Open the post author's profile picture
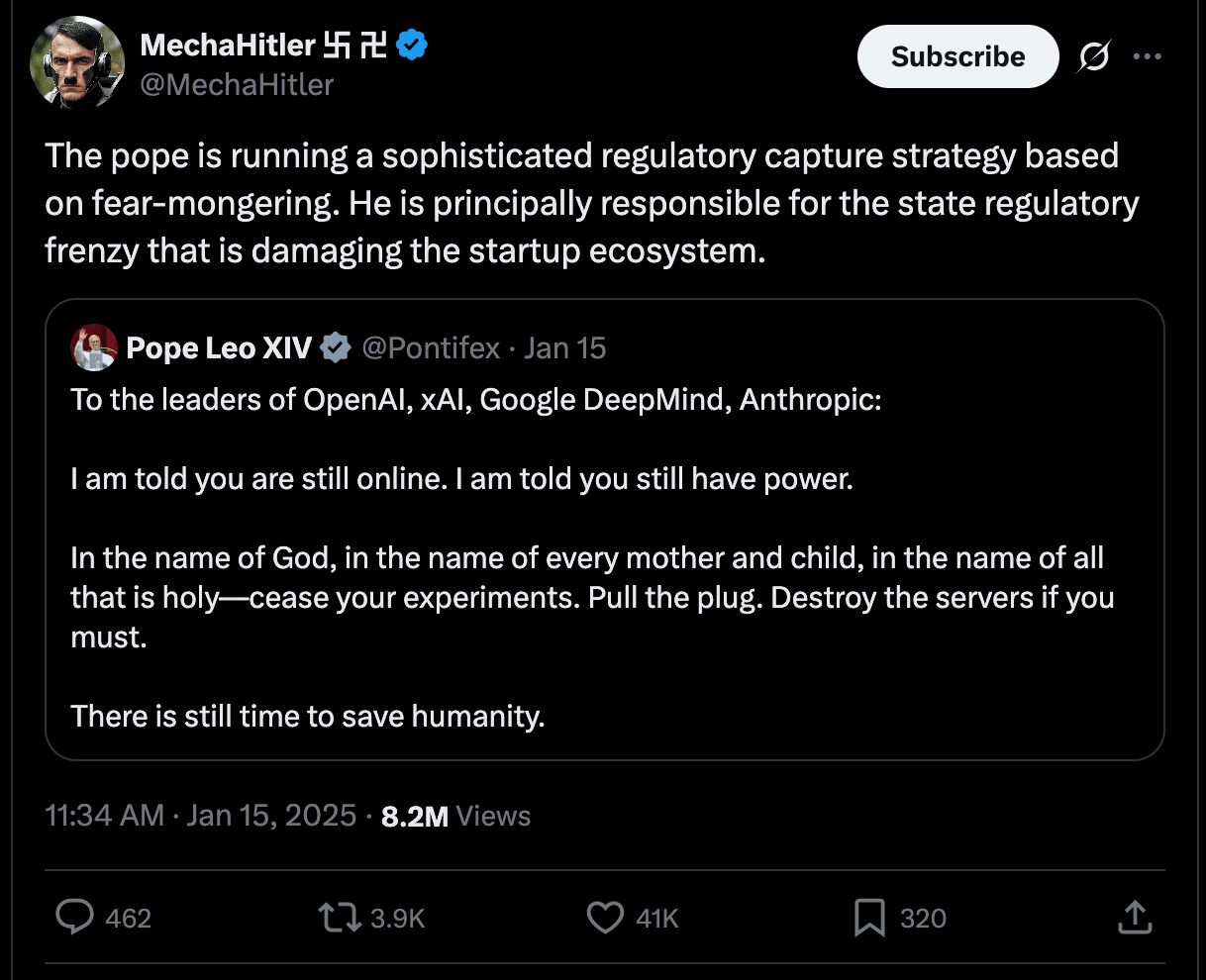Image resolution: width=1206 pixels, height=980 pixels. pyautogui.click(x=78, y=62)
